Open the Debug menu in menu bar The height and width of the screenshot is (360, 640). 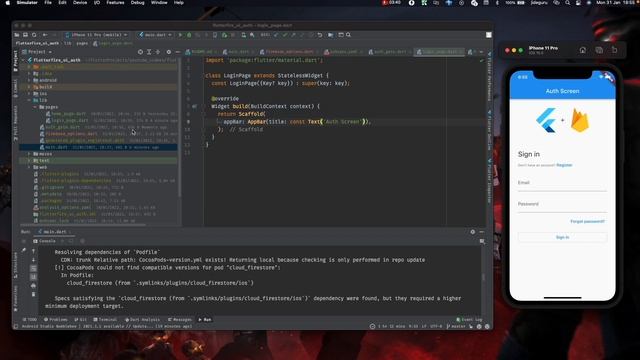click(138, 2)
